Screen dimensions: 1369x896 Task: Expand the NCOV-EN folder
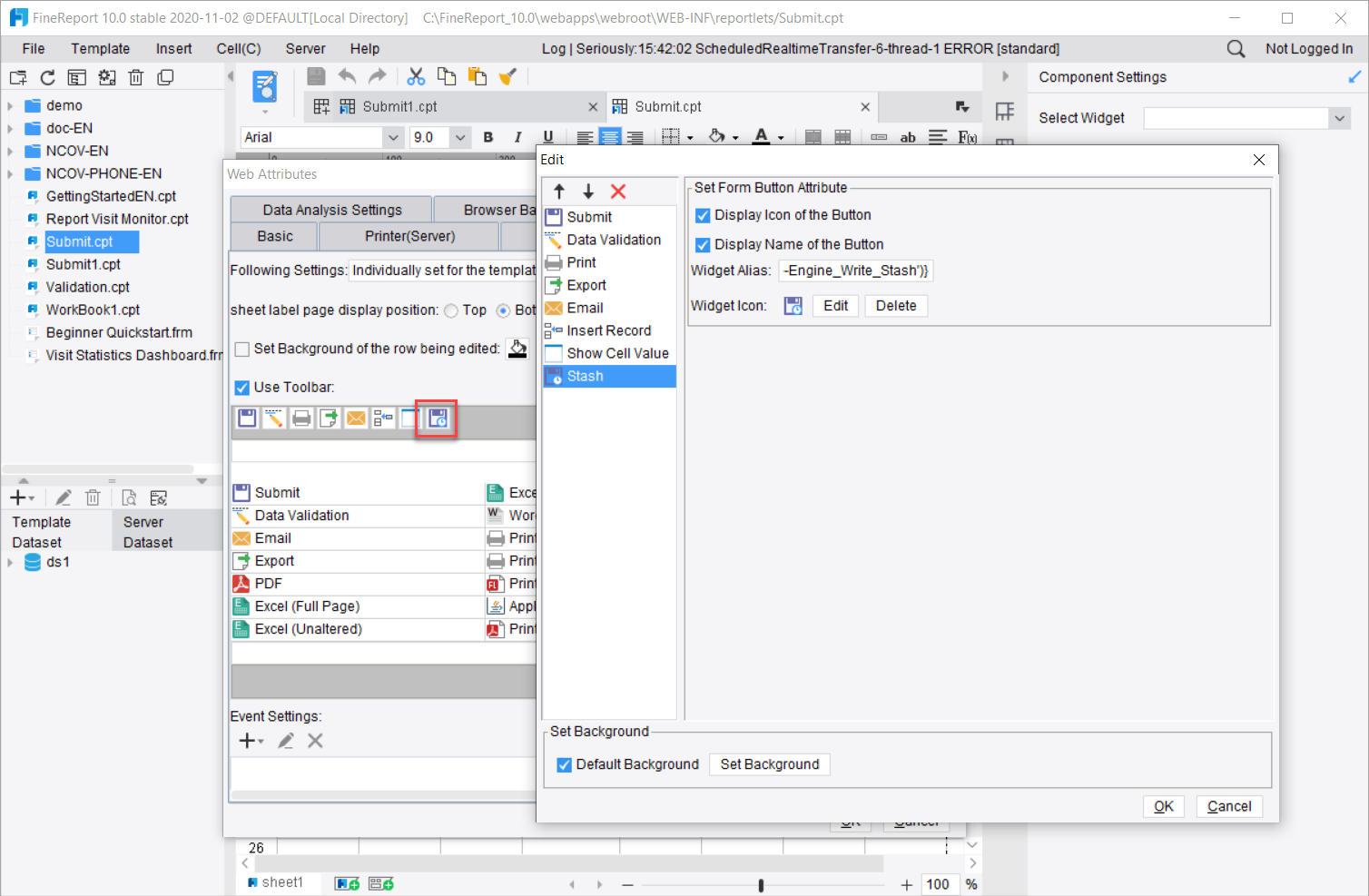point(11,152)
